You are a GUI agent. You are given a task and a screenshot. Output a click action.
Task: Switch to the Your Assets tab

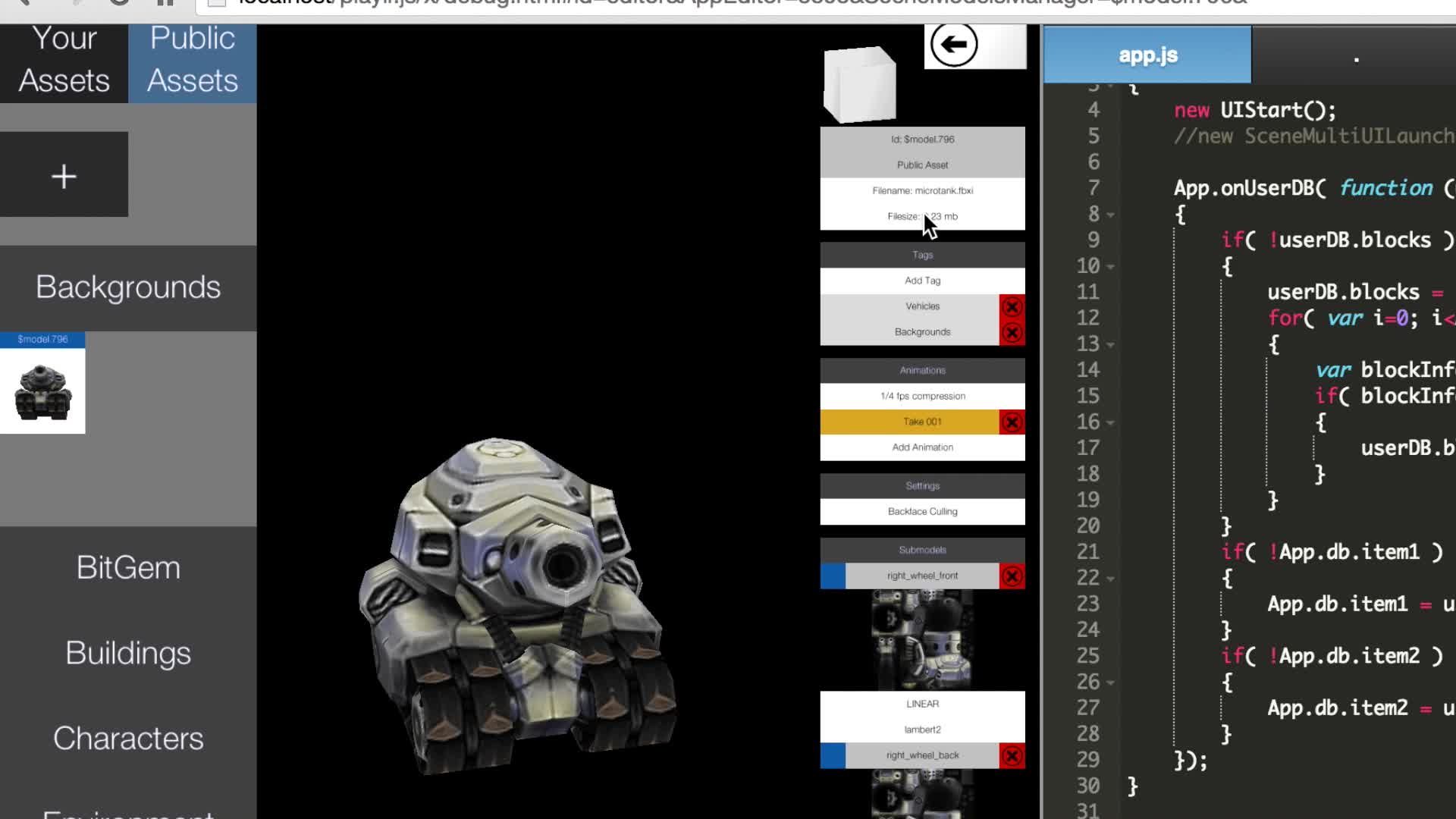(x=64, y=61)
